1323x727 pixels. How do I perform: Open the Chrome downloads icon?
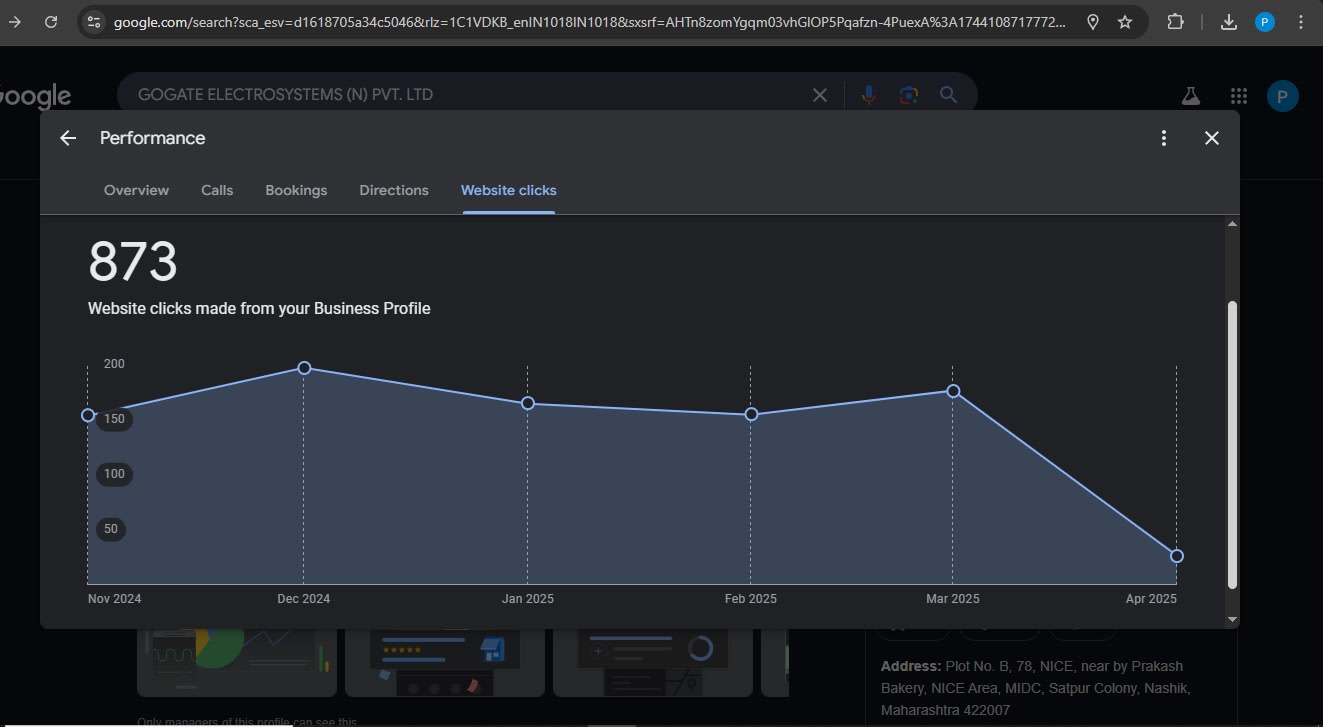coord(1229,22)
